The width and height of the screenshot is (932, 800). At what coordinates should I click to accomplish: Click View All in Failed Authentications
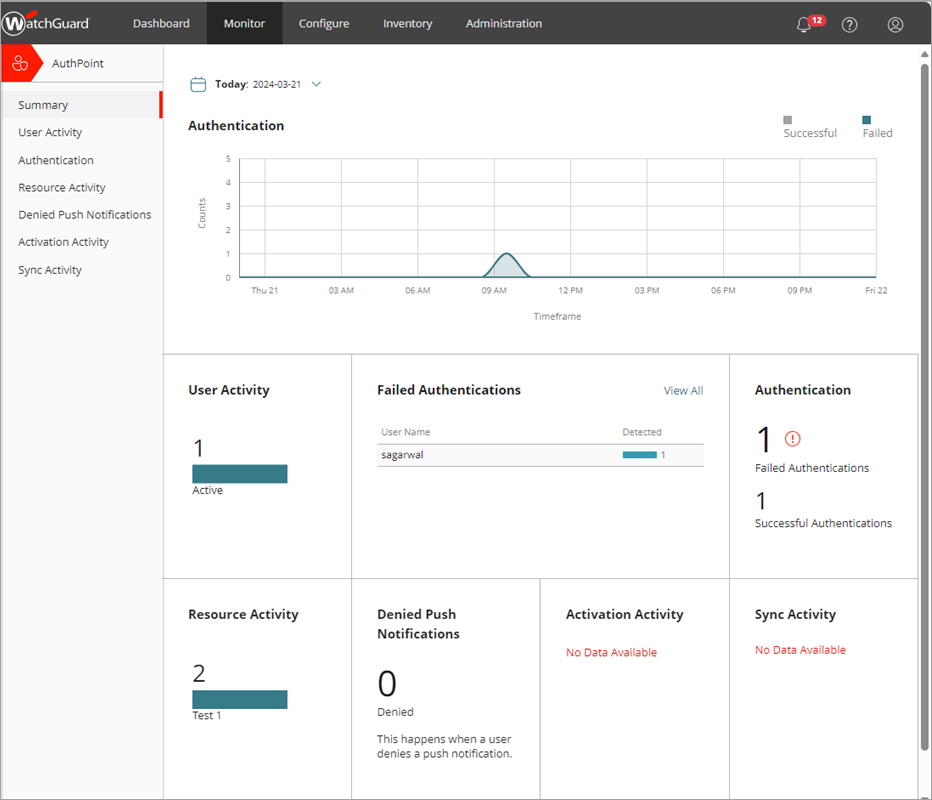click(x=683, y=390)
